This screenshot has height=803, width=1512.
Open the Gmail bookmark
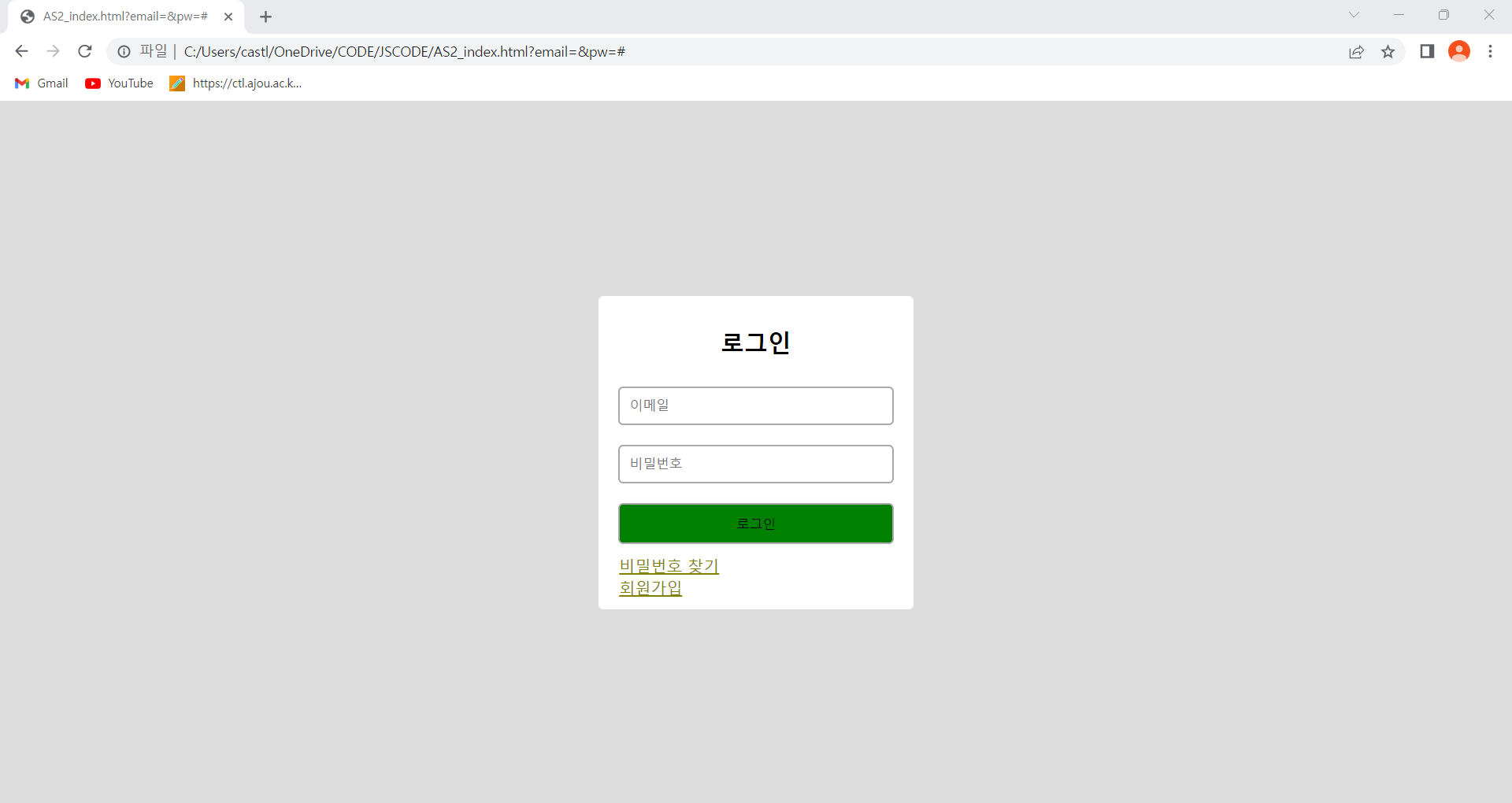click(x=41, y=83)
